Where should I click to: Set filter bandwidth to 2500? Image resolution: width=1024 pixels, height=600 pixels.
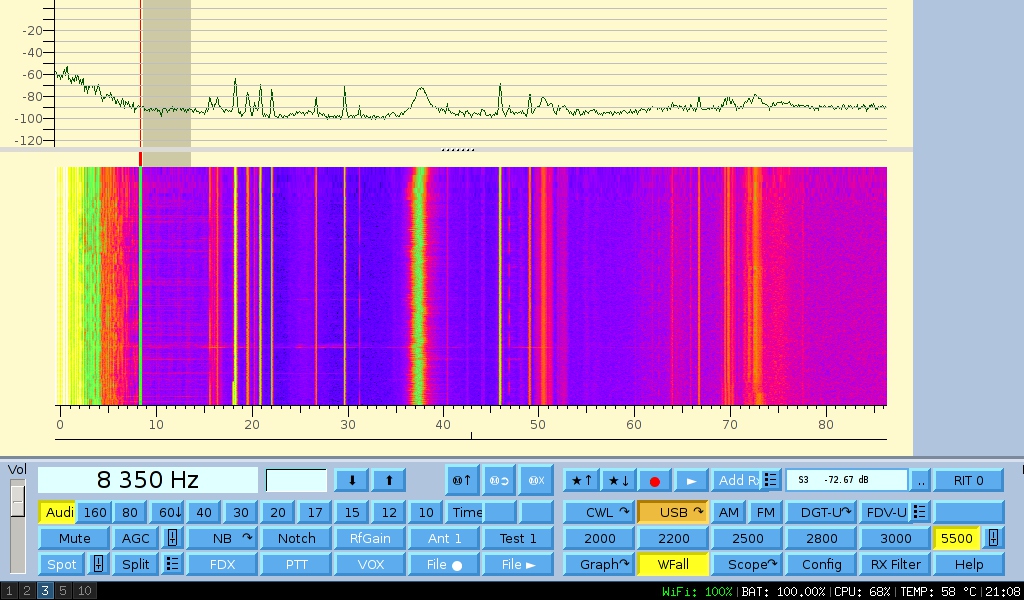[x=747, y=538]
